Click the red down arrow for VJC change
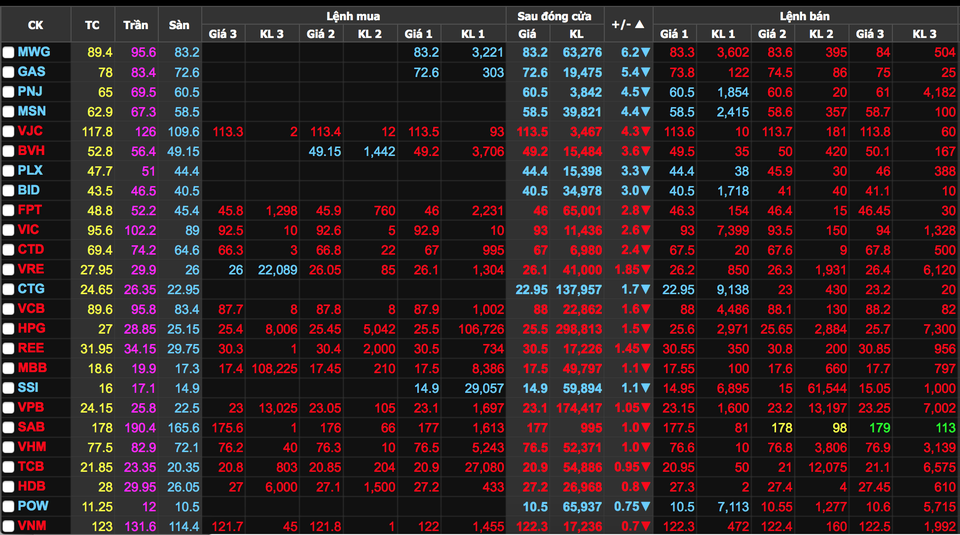 [x=646, y=131]
